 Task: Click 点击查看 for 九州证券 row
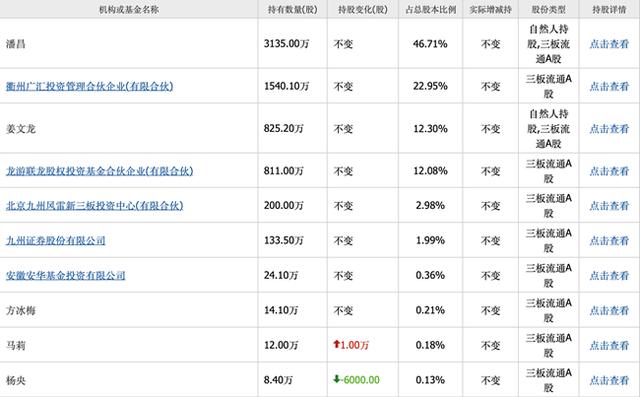[x=609, y=240]
